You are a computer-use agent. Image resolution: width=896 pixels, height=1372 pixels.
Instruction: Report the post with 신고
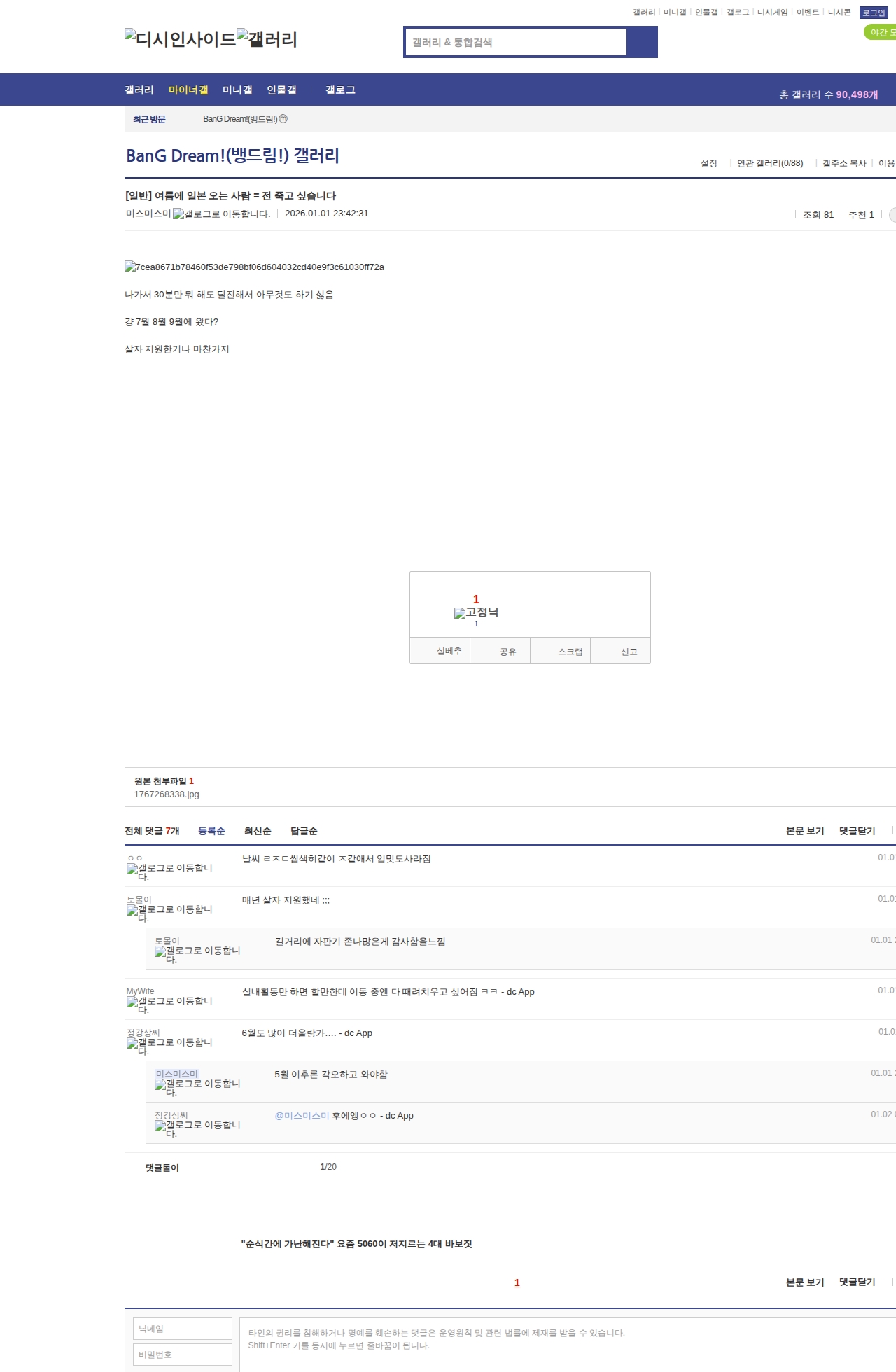click(x=621, y=651)
